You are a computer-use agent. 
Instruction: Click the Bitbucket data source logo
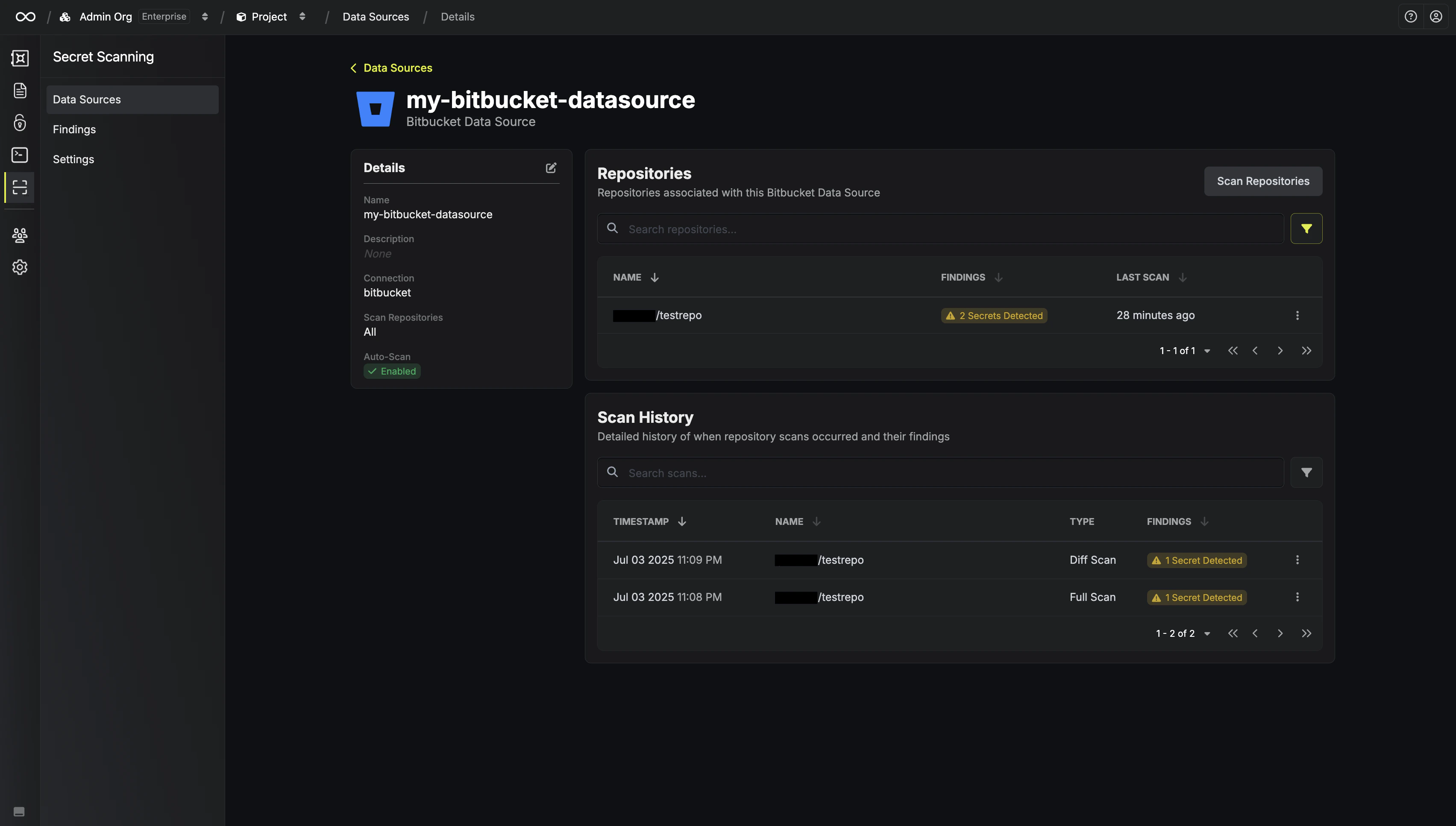(x=375, y=109)
